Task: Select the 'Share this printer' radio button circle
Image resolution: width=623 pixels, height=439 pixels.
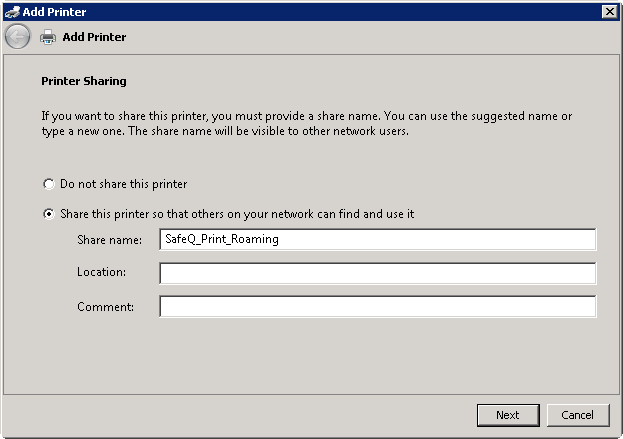Action: point(48,214)
